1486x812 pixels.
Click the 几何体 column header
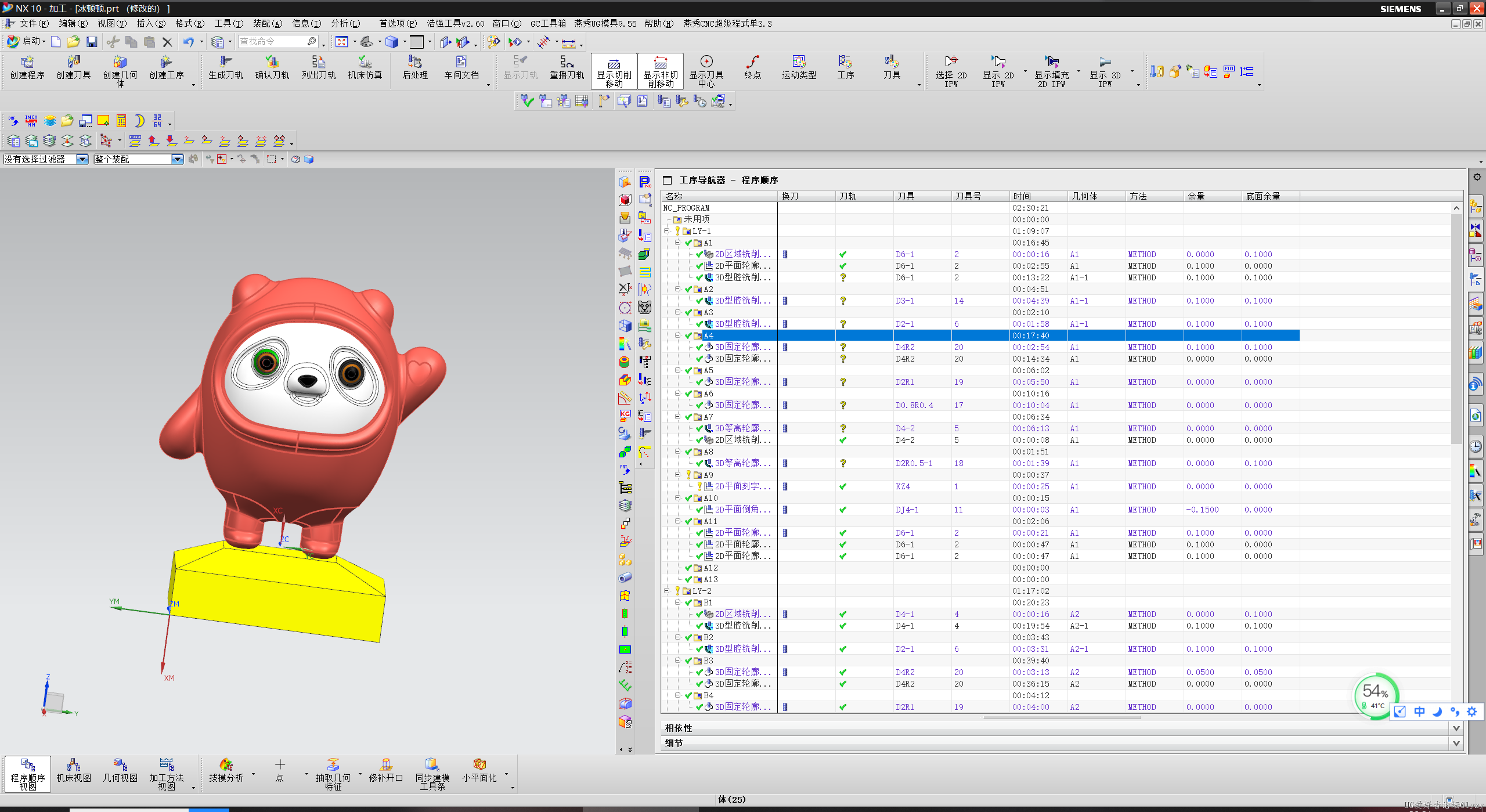1097,196
